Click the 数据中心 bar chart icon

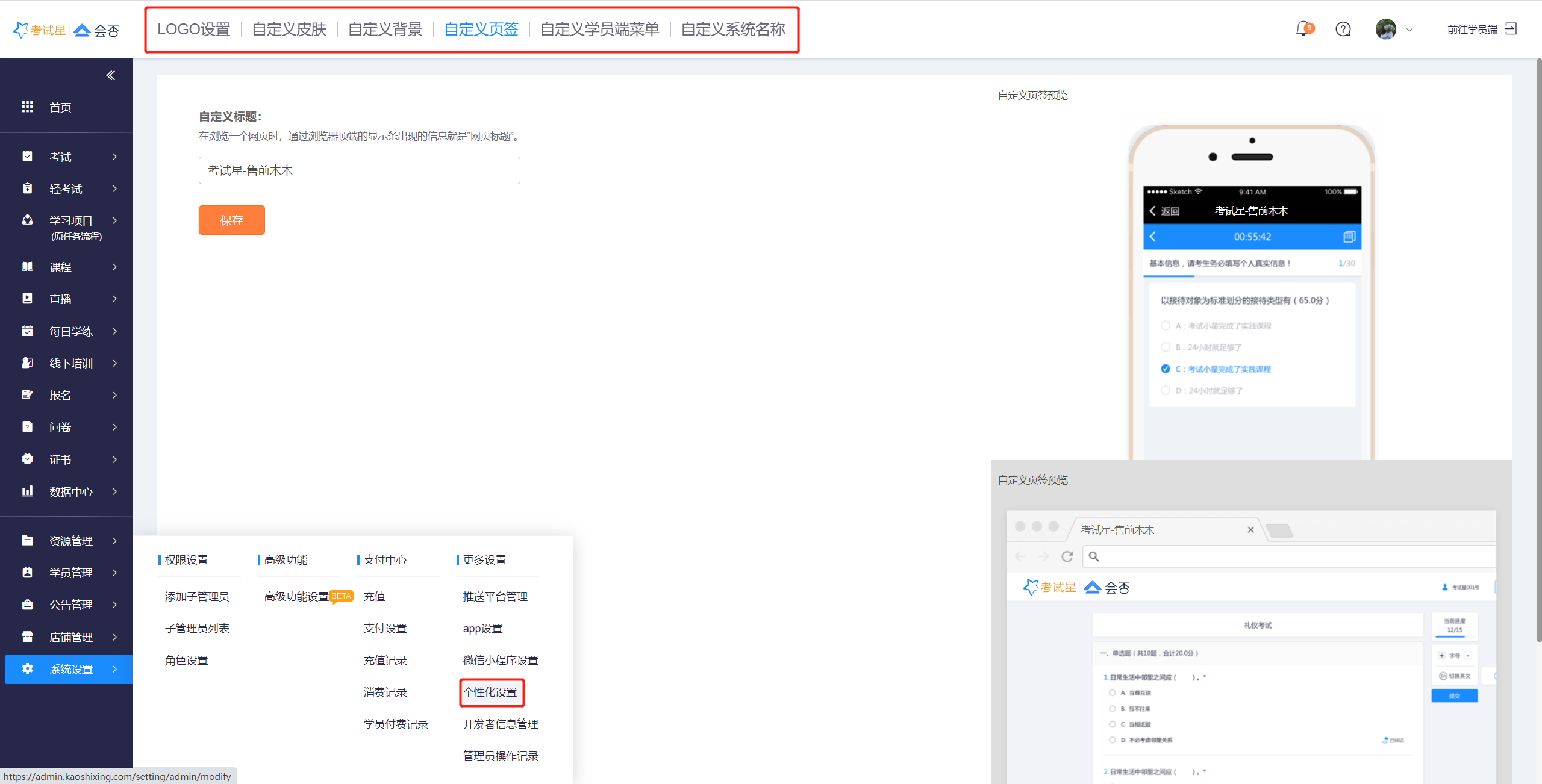pos(27,491)
